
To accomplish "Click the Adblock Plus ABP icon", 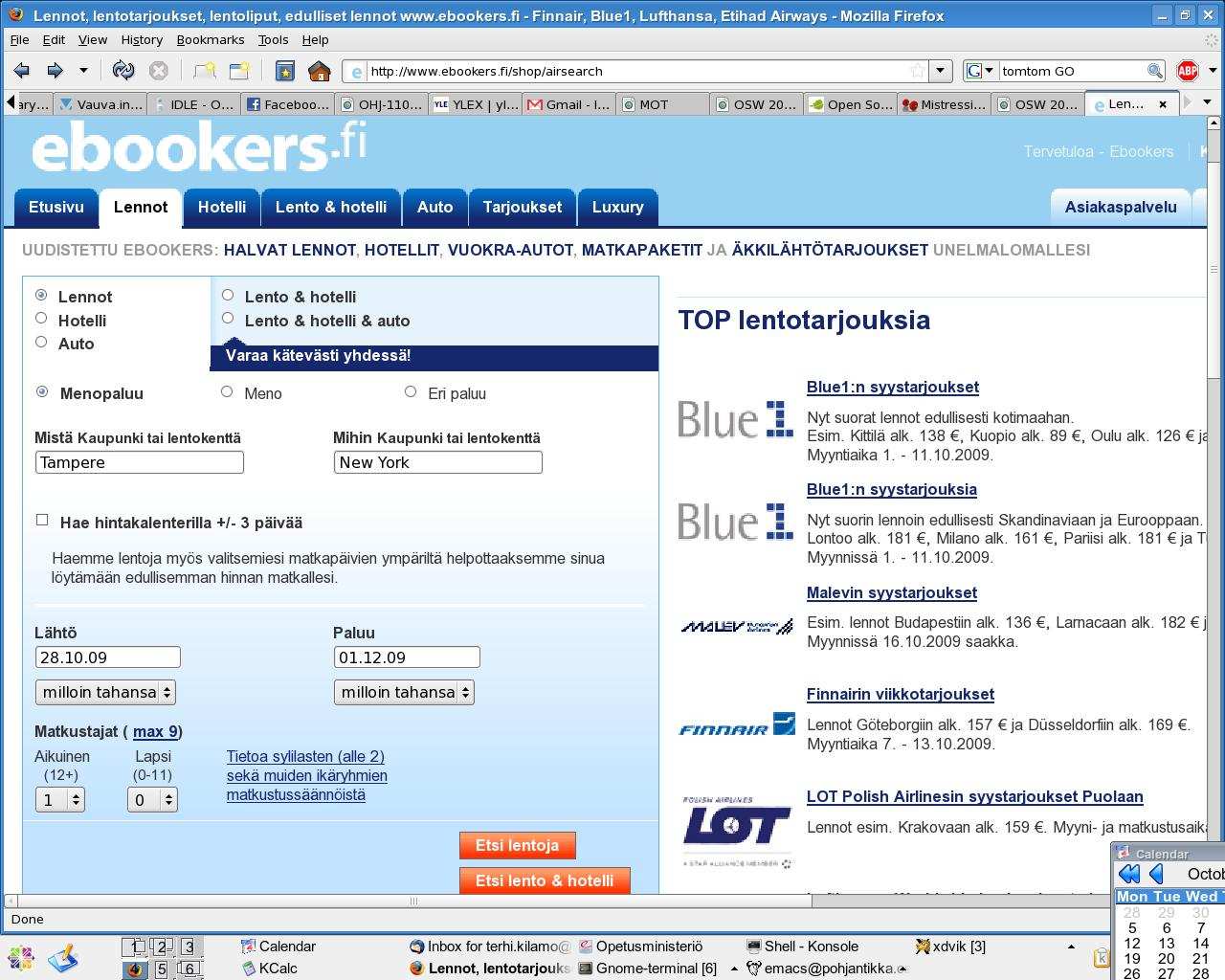I will point(1188,71).
